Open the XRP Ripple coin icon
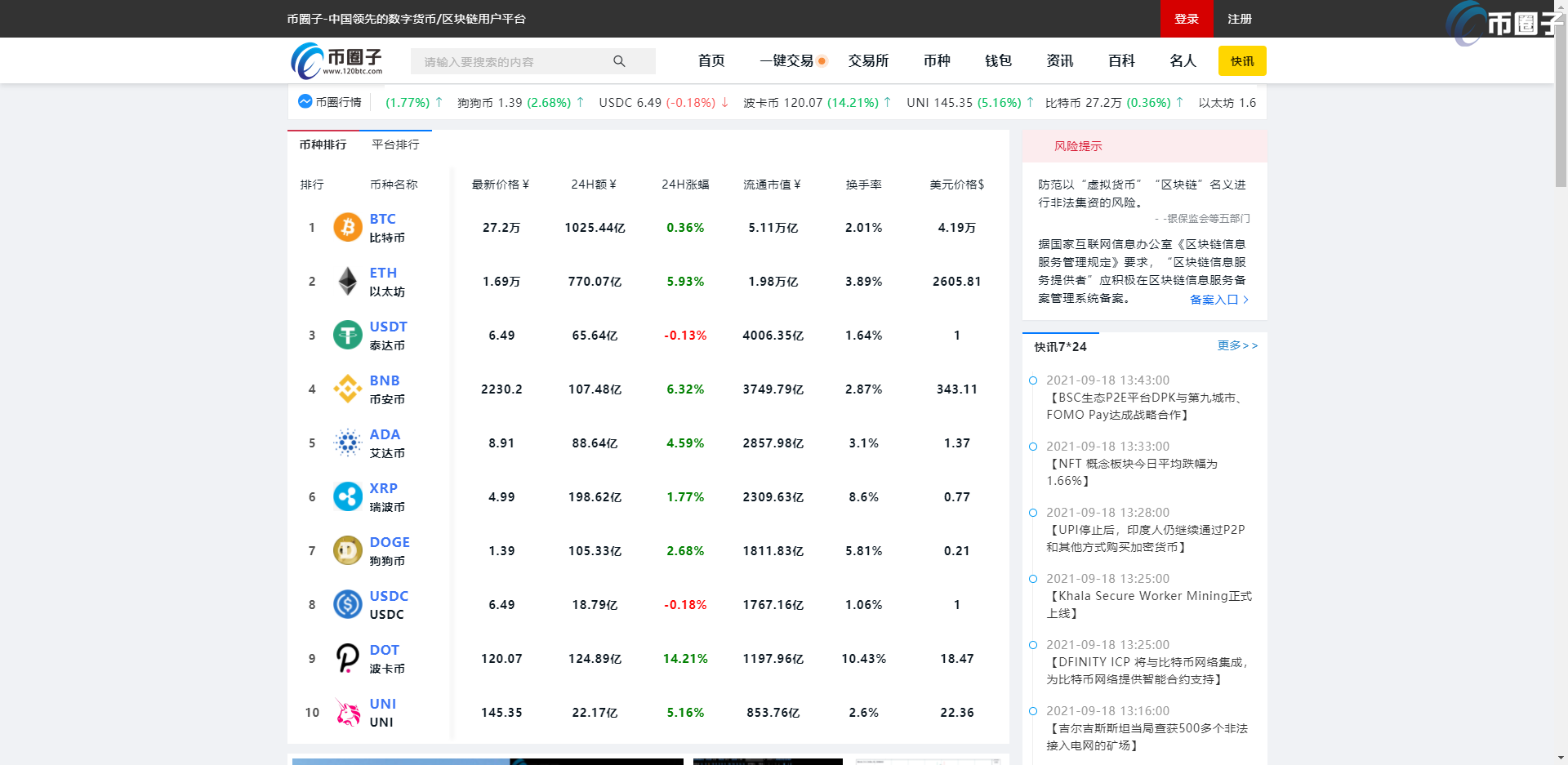This screenshot has height=765, width=1568. pos(348,496)
